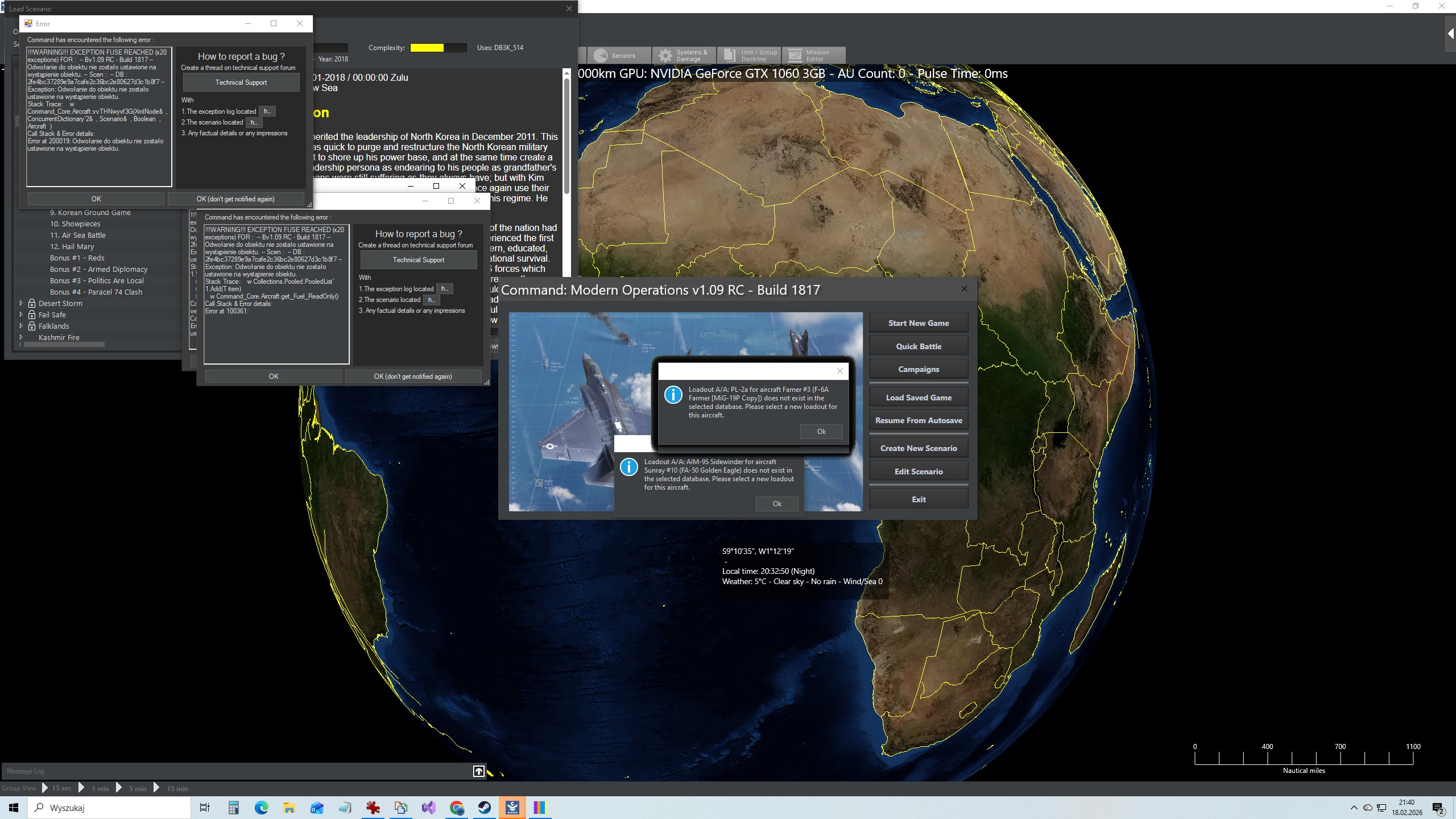Screen dimensions: 1456x819
Task: Click the Message Log pop-out arrow icon
Action: pos(479,771)
